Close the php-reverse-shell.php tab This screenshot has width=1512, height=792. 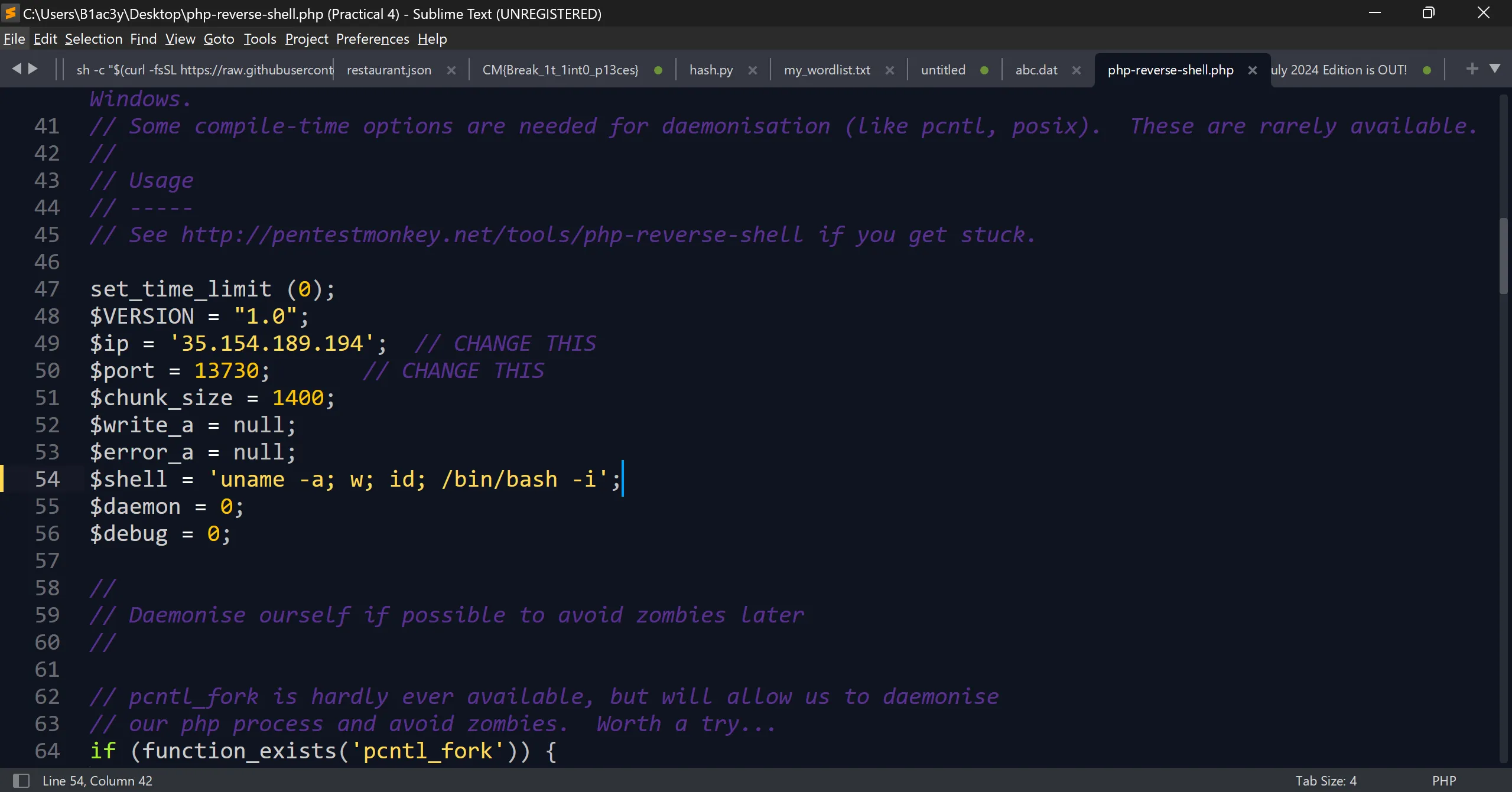tap(1252, 70)
